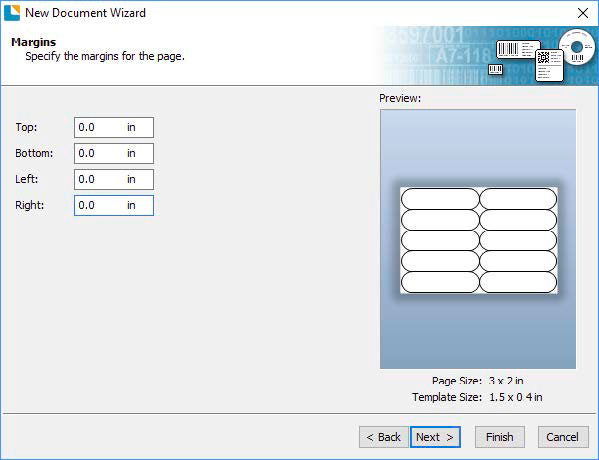Viewport: 599px width, 460px height.
Task: Select the top-left label in the preview
Action: (x=440, y=199)
